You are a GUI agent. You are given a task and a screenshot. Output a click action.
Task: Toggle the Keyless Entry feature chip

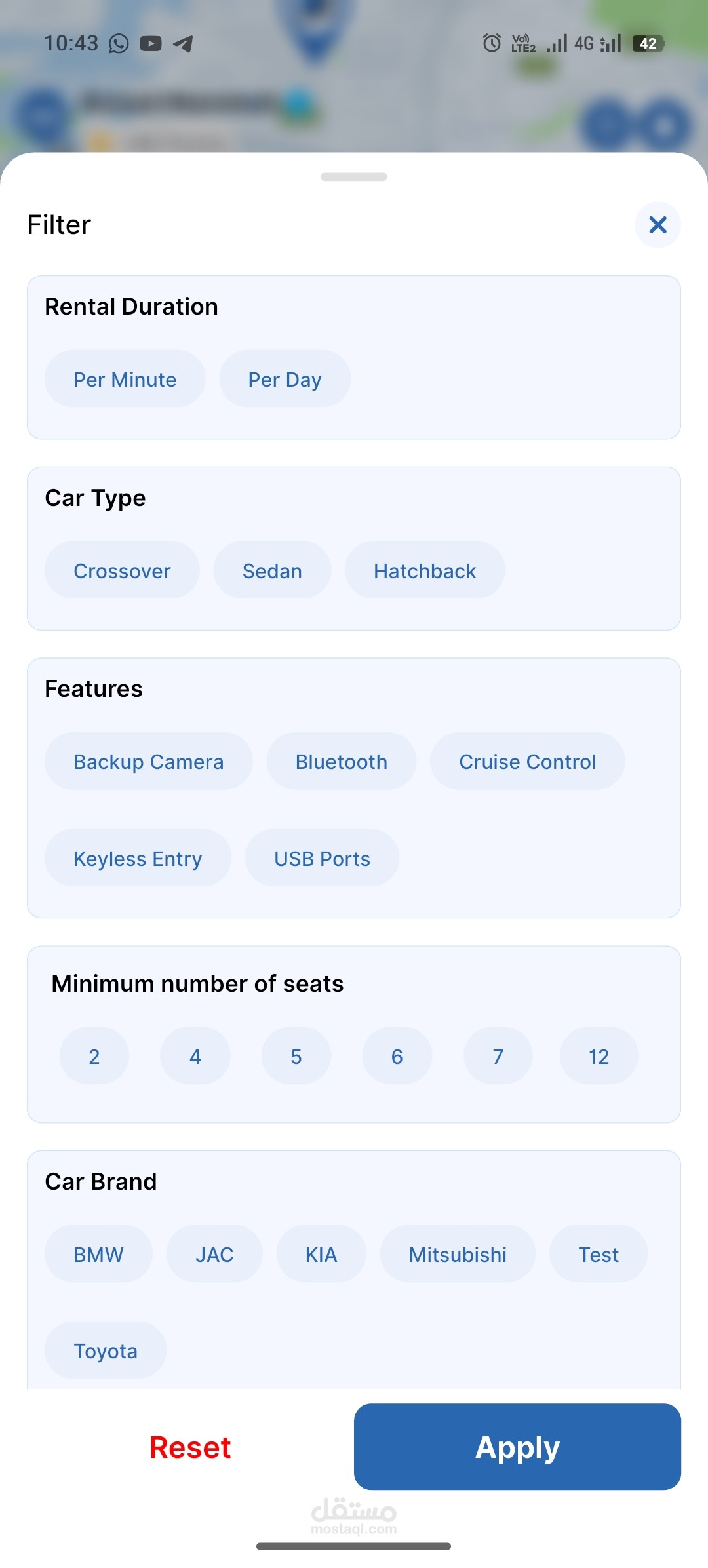tap(138, 858)
